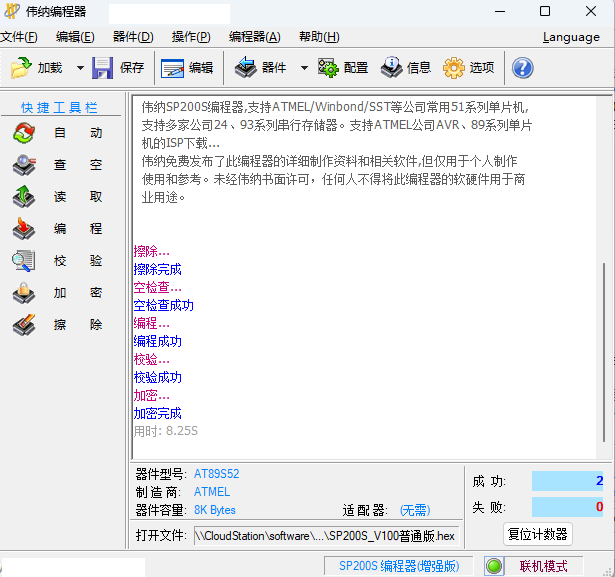Click the green 联机模式 status light

494,566
